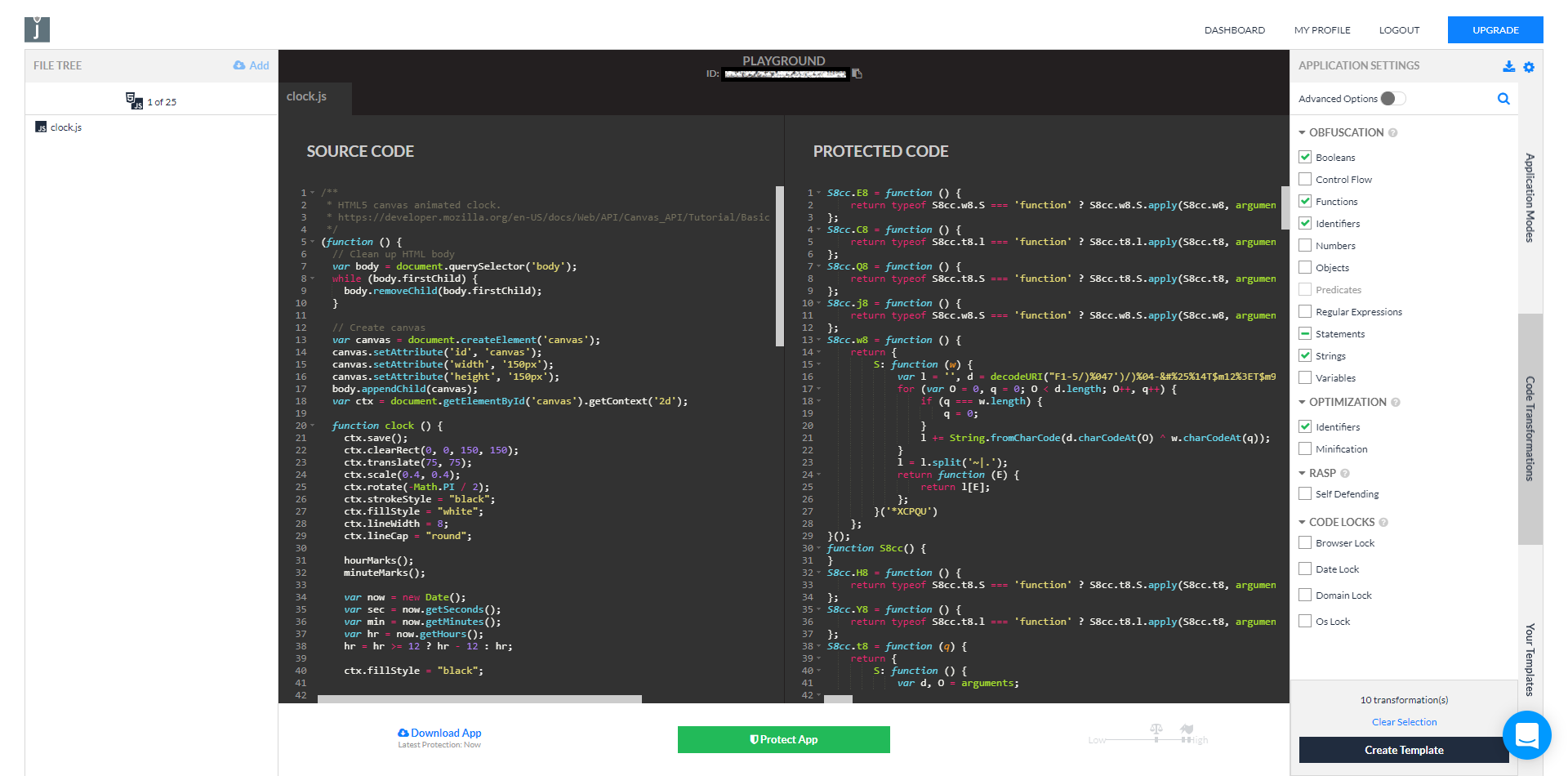This screenshot has width=1568, height=776.
Task: Click the Create Template button
Action: (1404, 750)
